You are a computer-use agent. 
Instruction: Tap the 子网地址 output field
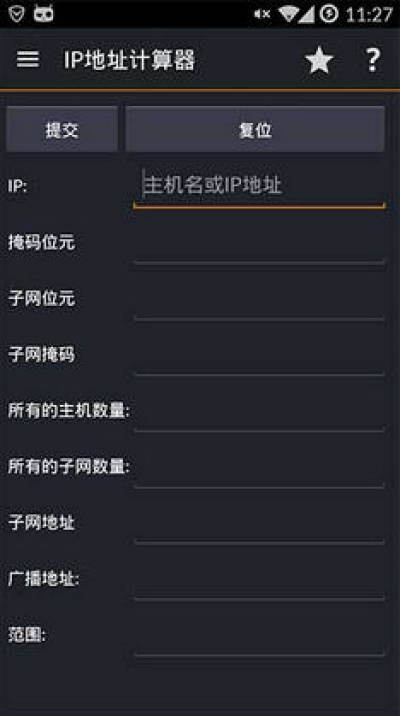[x=259, y=524]
